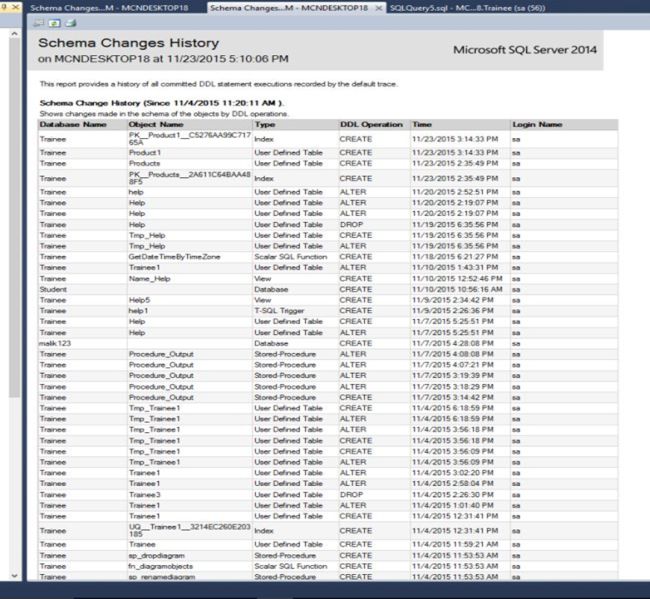Image resolution: width=650 pixels, height=599 pixels.
Task: Click the 11/9/2015 2:26:36 PM time cell
Action: pos(453,310)
